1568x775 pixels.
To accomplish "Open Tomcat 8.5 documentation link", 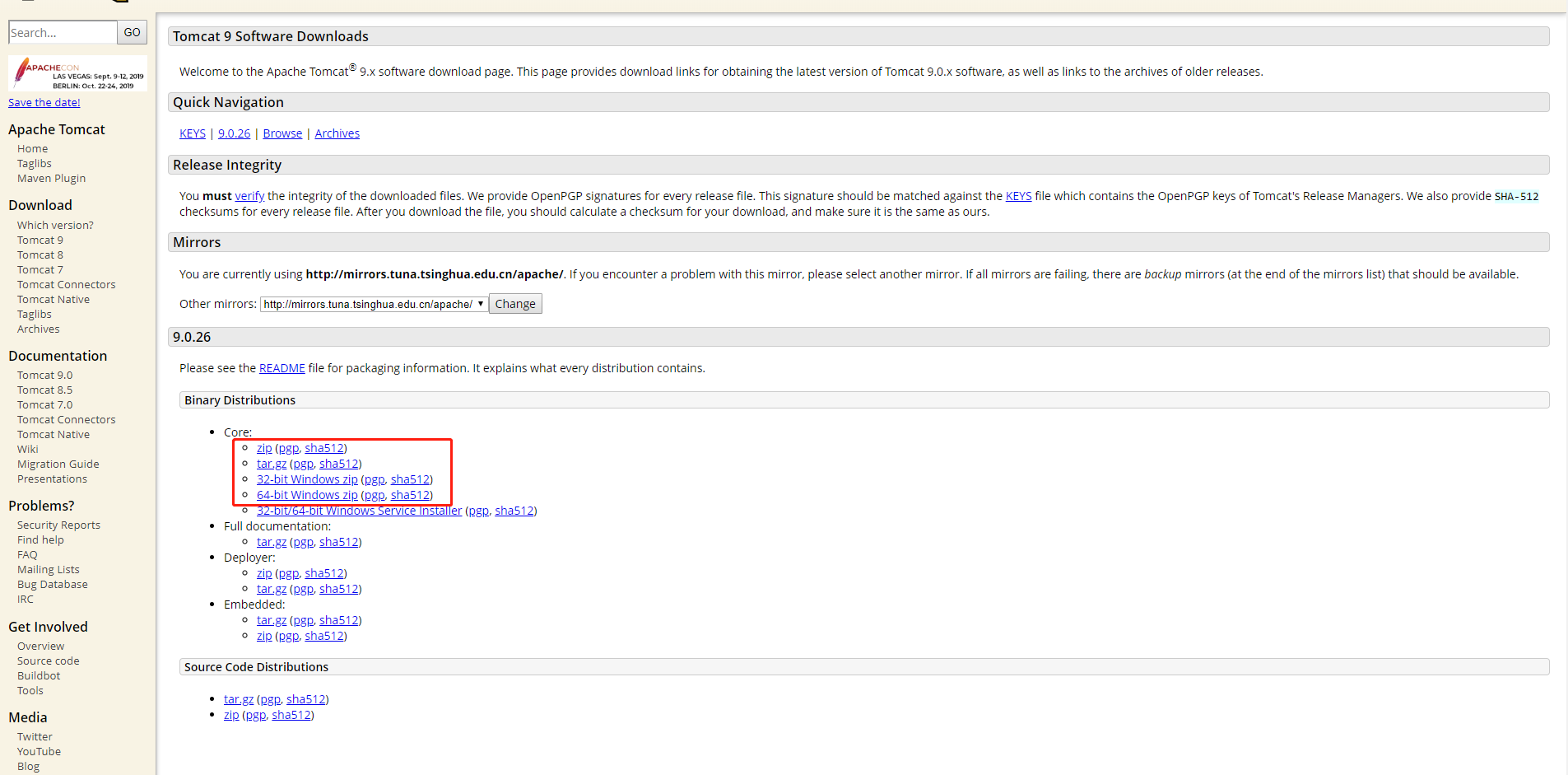I will 45,390.
